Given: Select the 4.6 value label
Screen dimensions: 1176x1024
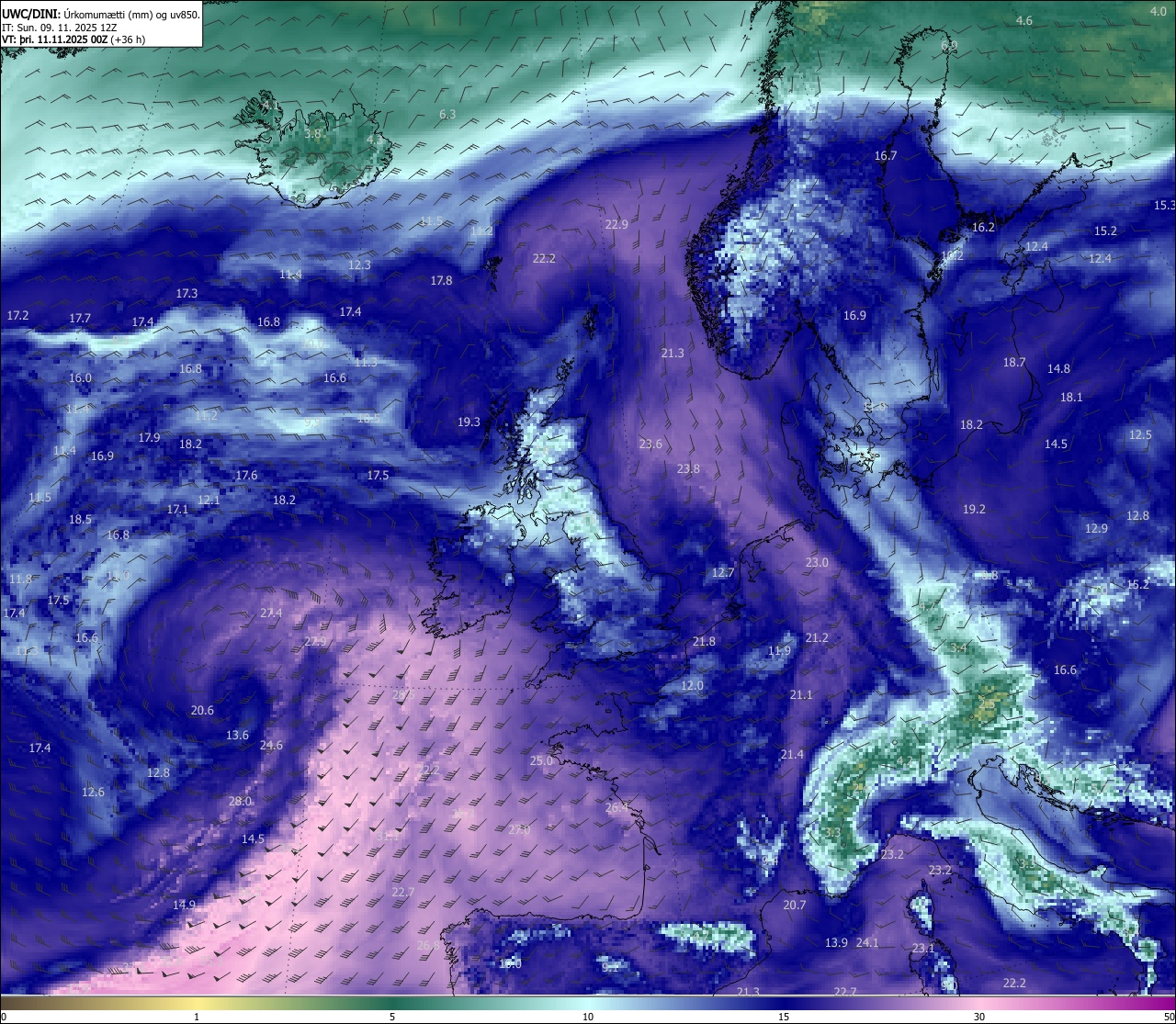Looking at the screenshot, I should click(x=1023, y=20).
